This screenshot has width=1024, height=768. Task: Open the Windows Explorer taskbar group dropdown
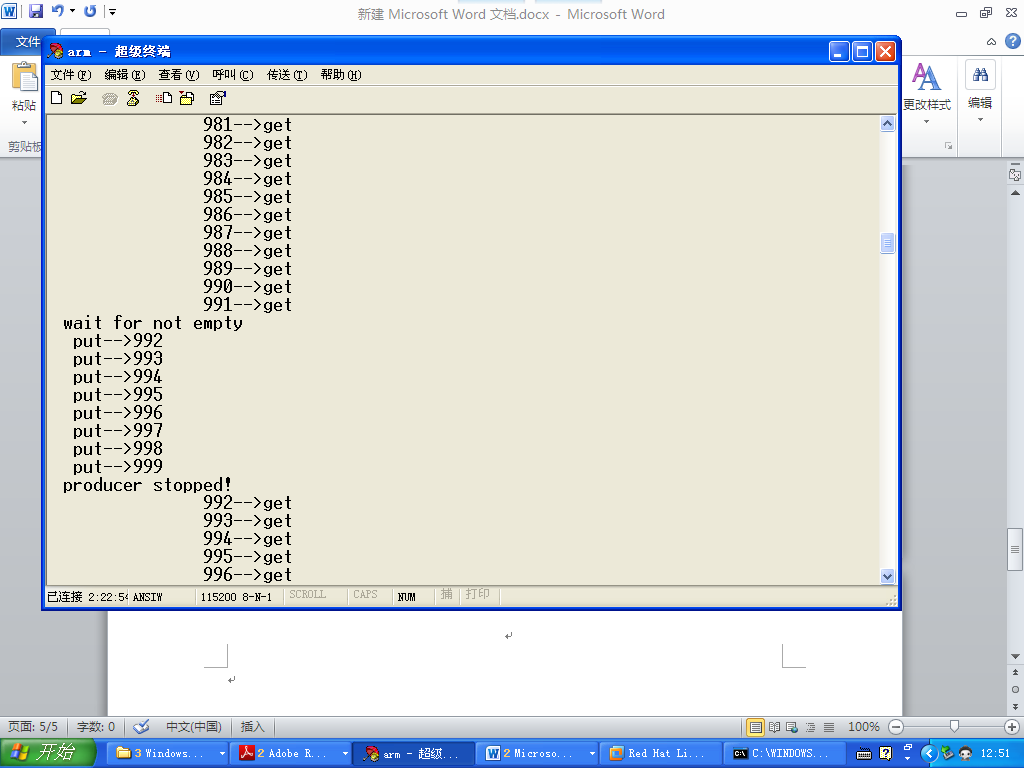pyautogui.click(x=222, y=754)
